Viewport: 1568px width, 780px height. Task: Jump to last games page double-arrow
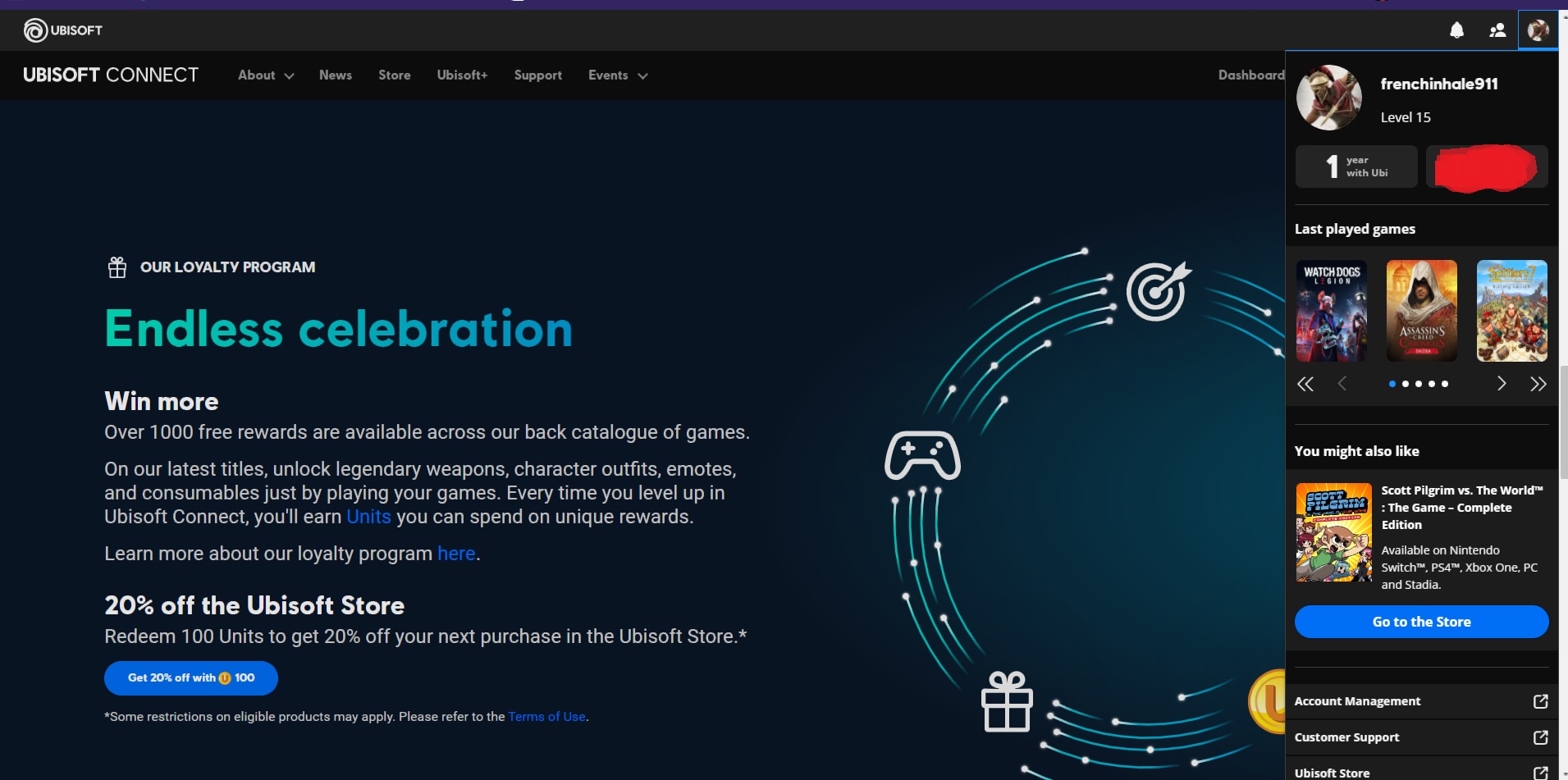pos(1538,384)
